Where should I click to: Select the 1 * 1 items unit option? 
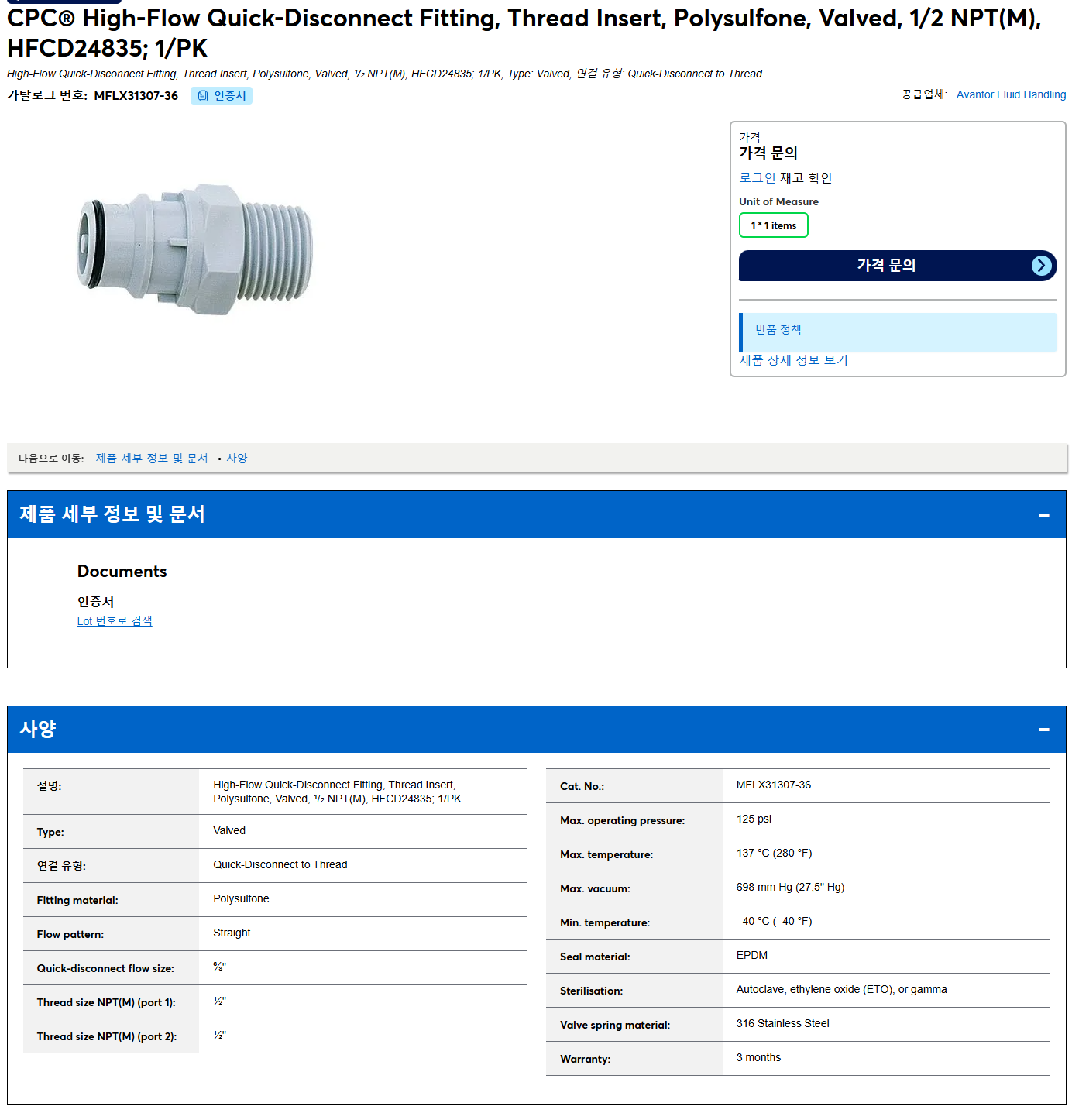[x=773, y=225]
